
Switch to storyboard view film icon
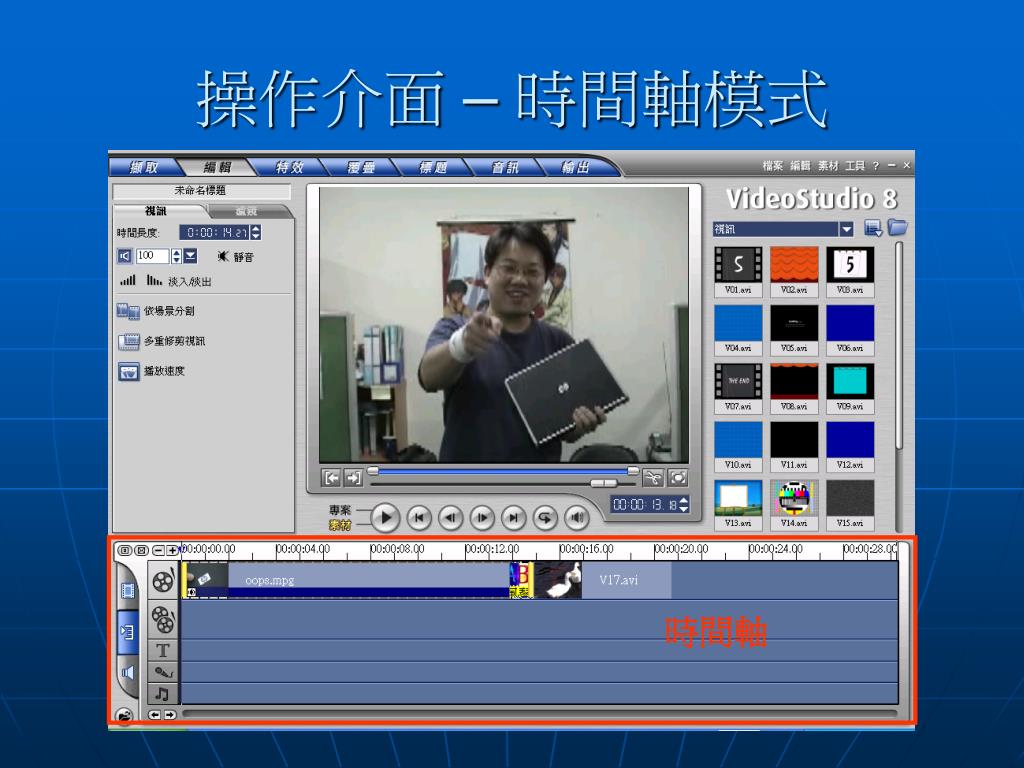tap(127, 591)
